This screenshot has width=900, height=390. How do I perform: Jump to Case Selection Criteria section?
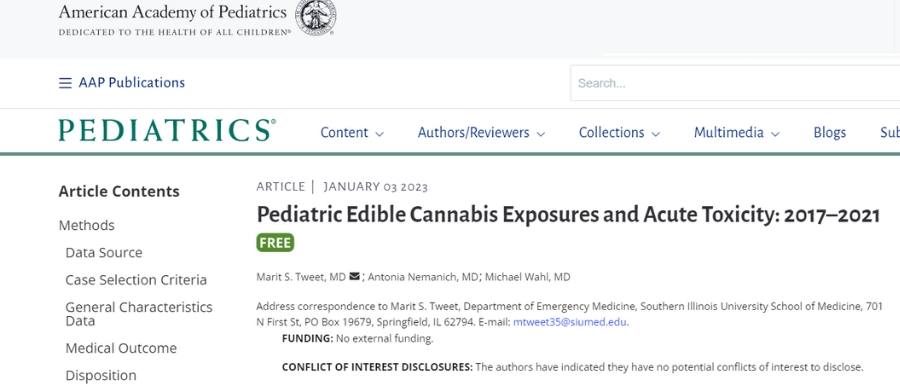[136, 280]
